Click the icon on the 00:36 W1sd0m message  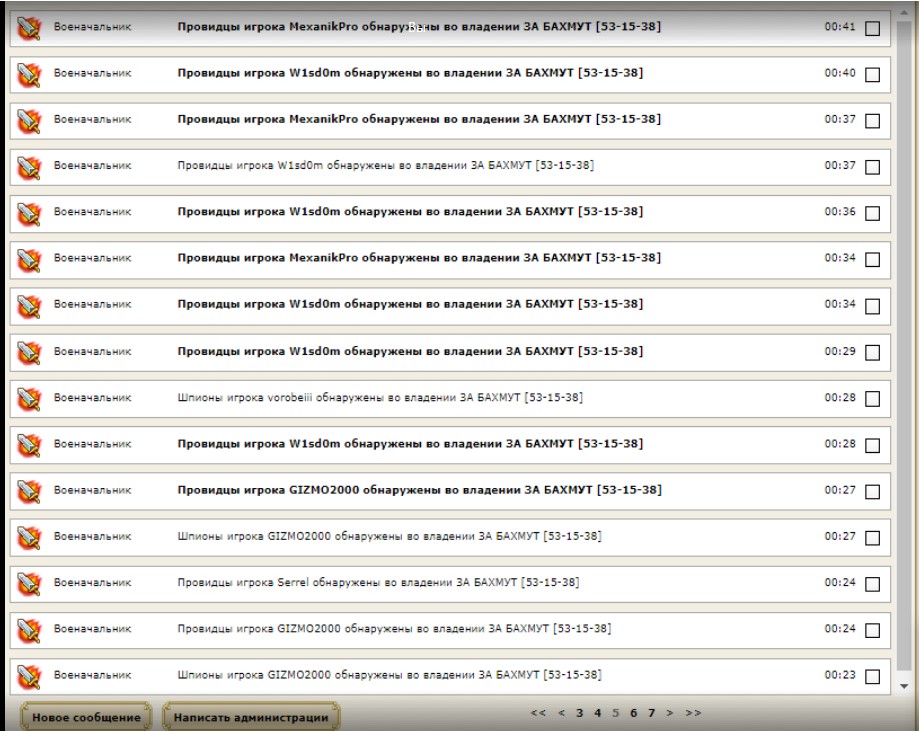tap(29, 212)
